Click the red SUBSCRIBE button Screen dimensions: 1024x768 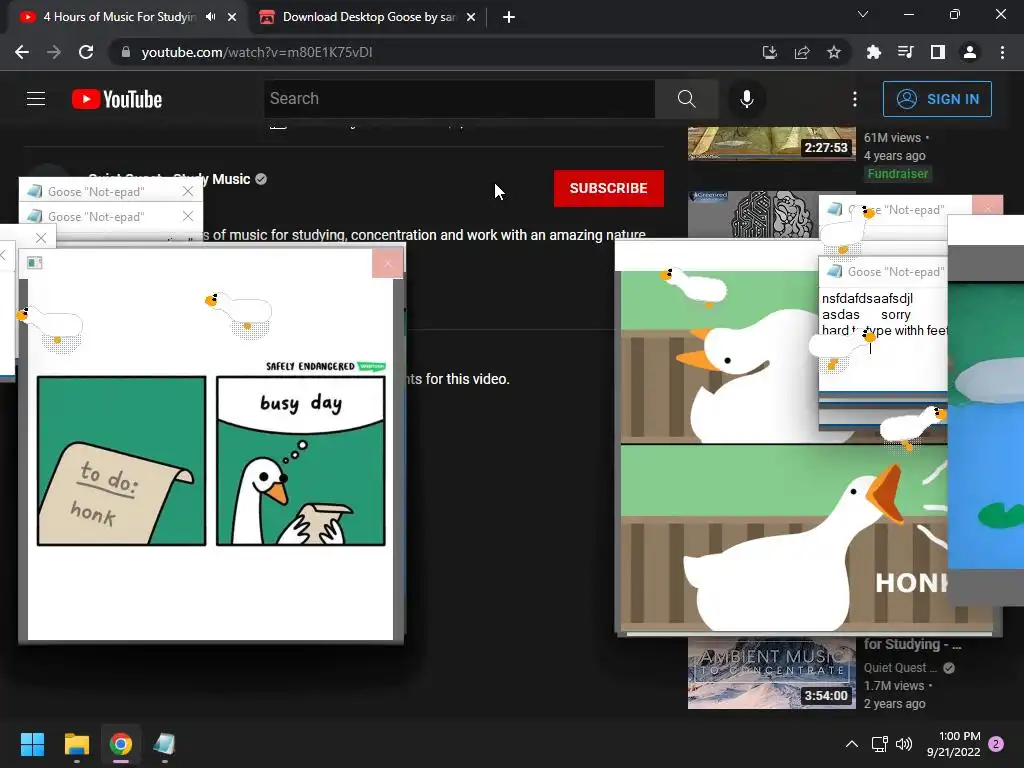tap(609, 188)
